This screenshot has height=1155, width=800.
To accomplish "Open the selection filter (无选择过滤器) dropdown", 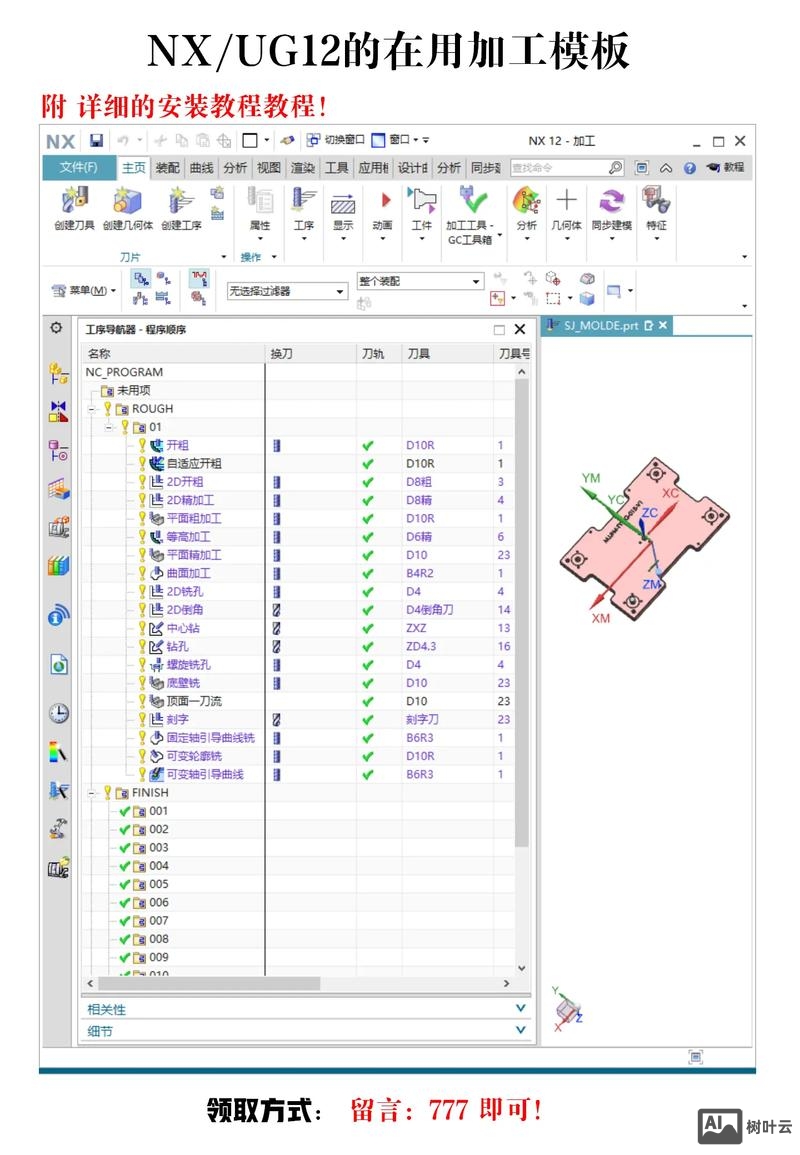I will click(287, 291).
